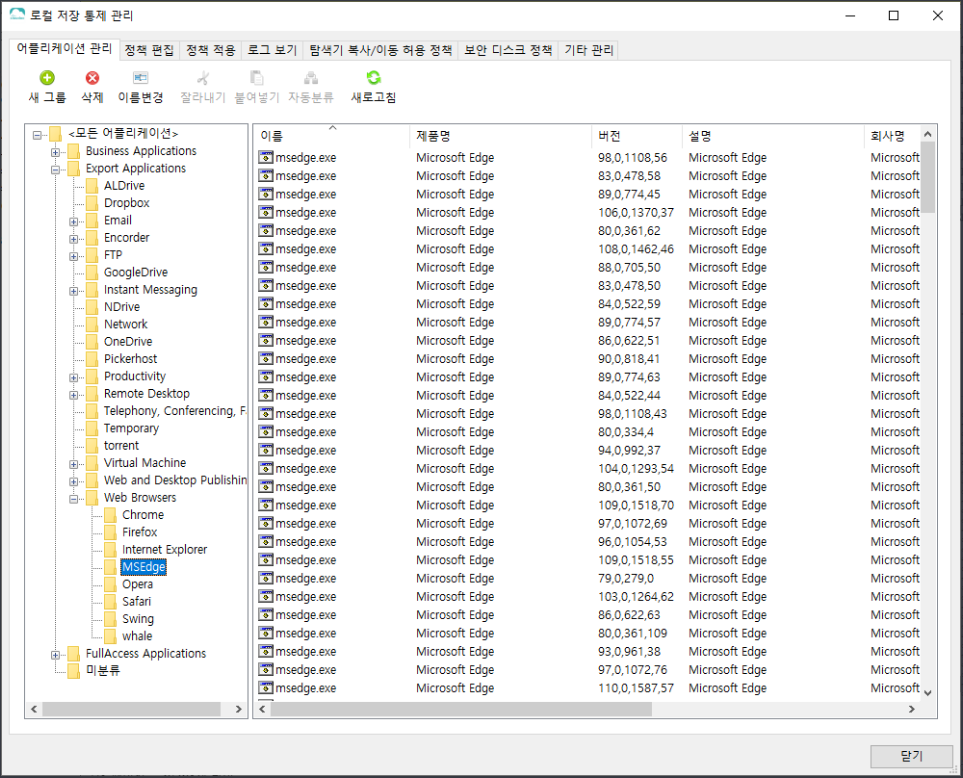The width and height of the screenshot is (963, 778).
Task: Click the 붙여넣기 paste icon
Action: pyautogui.click(x=257, y=78)
